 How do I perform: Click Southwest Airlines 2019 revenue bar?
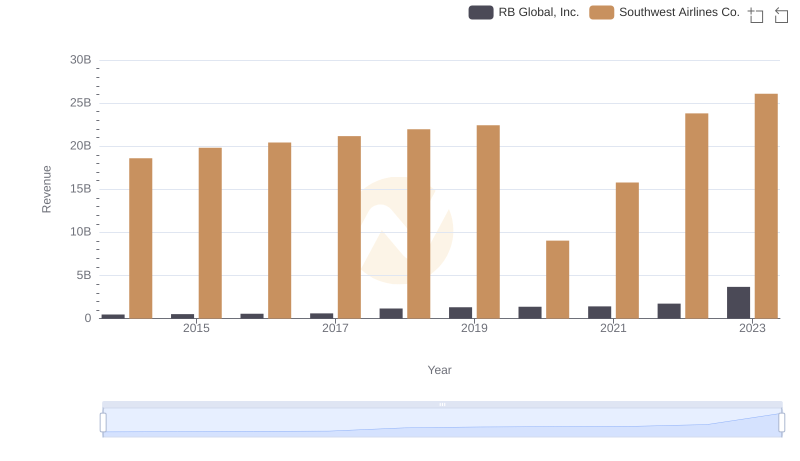coord(488,222)
